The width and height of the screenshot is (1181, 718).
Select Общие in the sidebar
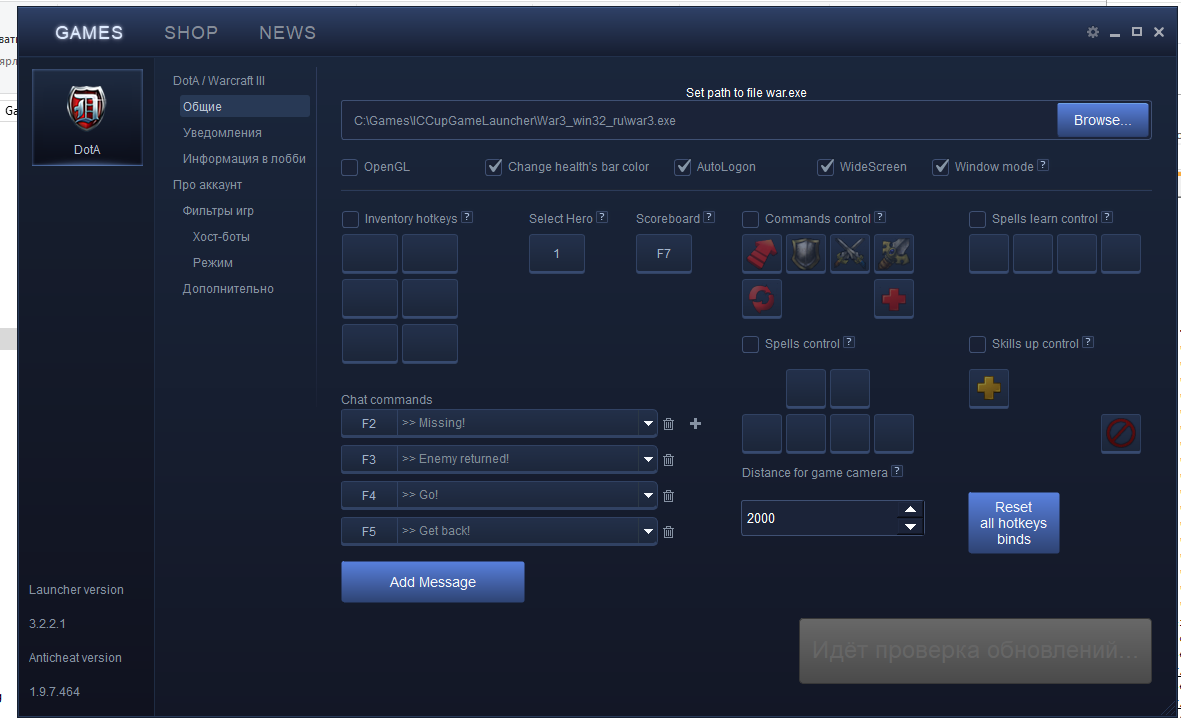tap(244, 106)
